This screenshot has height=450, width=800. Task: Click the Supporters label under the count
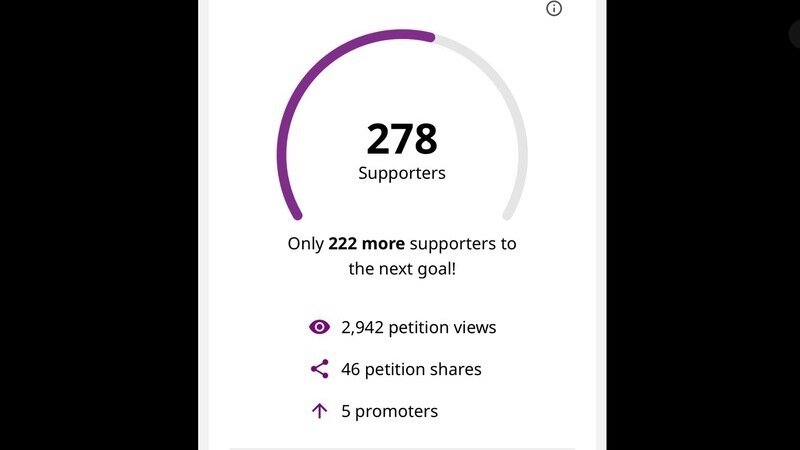point(402,173)
